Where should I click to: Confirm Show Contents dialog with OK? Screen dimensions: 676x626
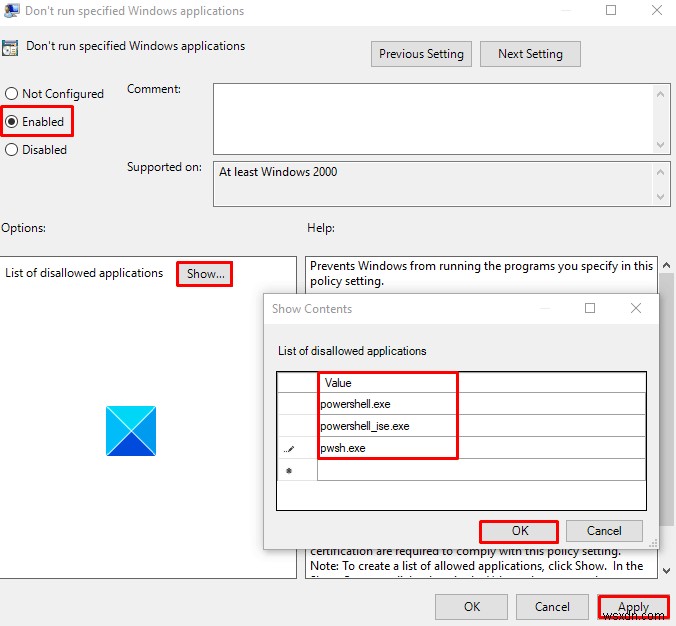519,531
